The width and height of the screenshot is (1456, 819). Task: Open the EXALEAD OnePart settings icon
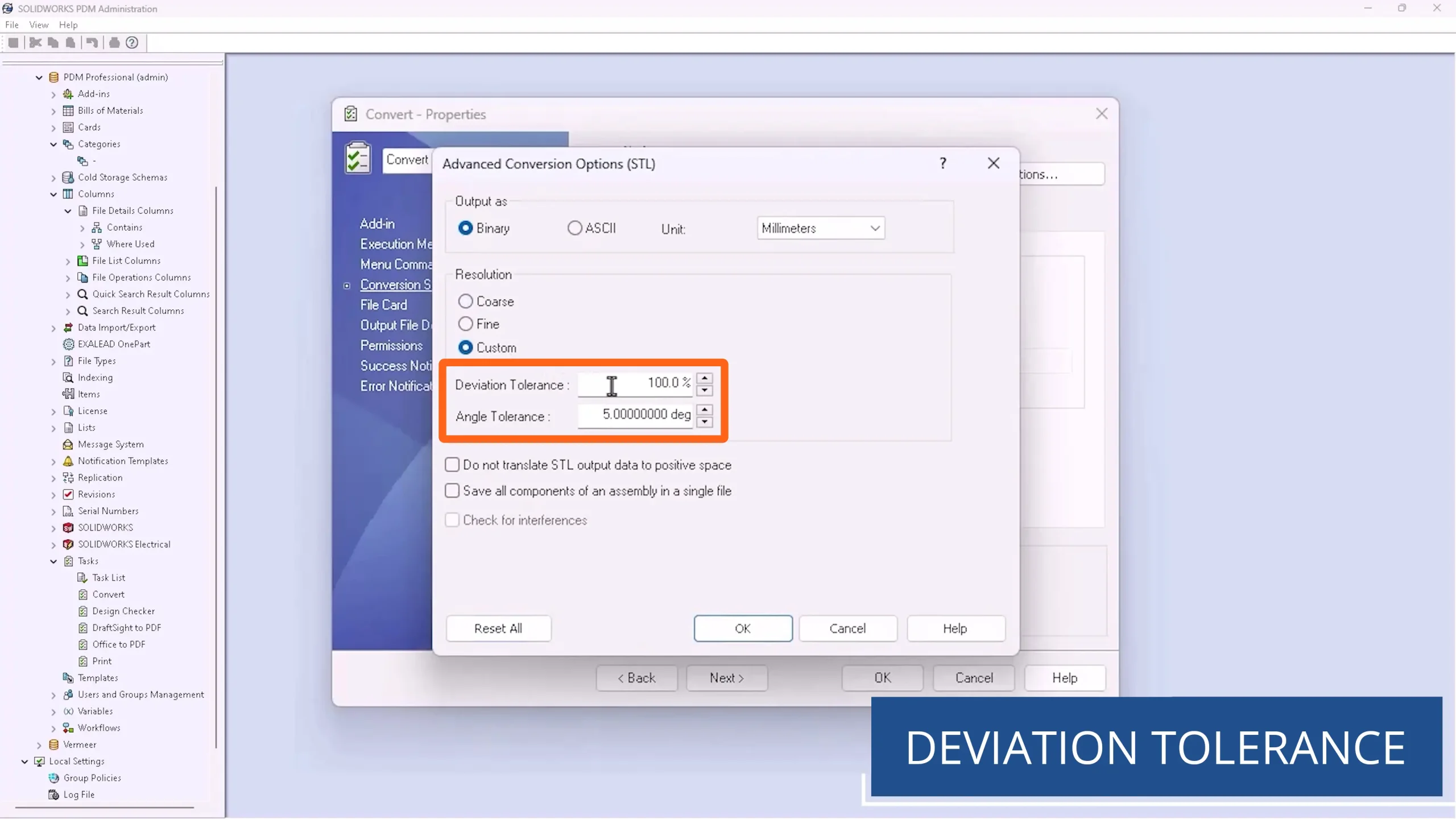pyautogui.click(x=68, y=344)
